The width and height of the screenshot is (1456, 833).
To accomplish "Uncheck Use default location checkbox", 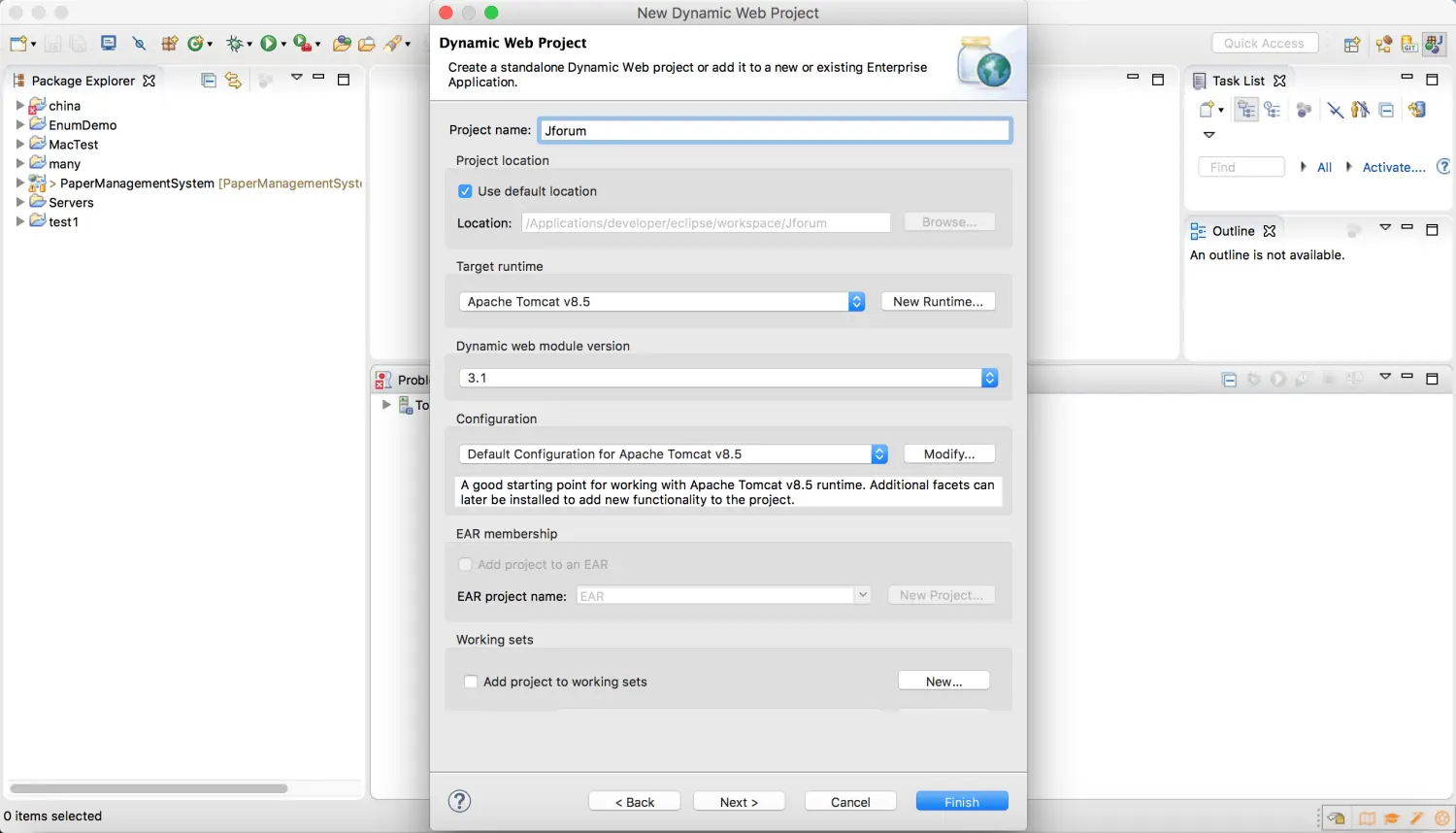I will point(465,191).
